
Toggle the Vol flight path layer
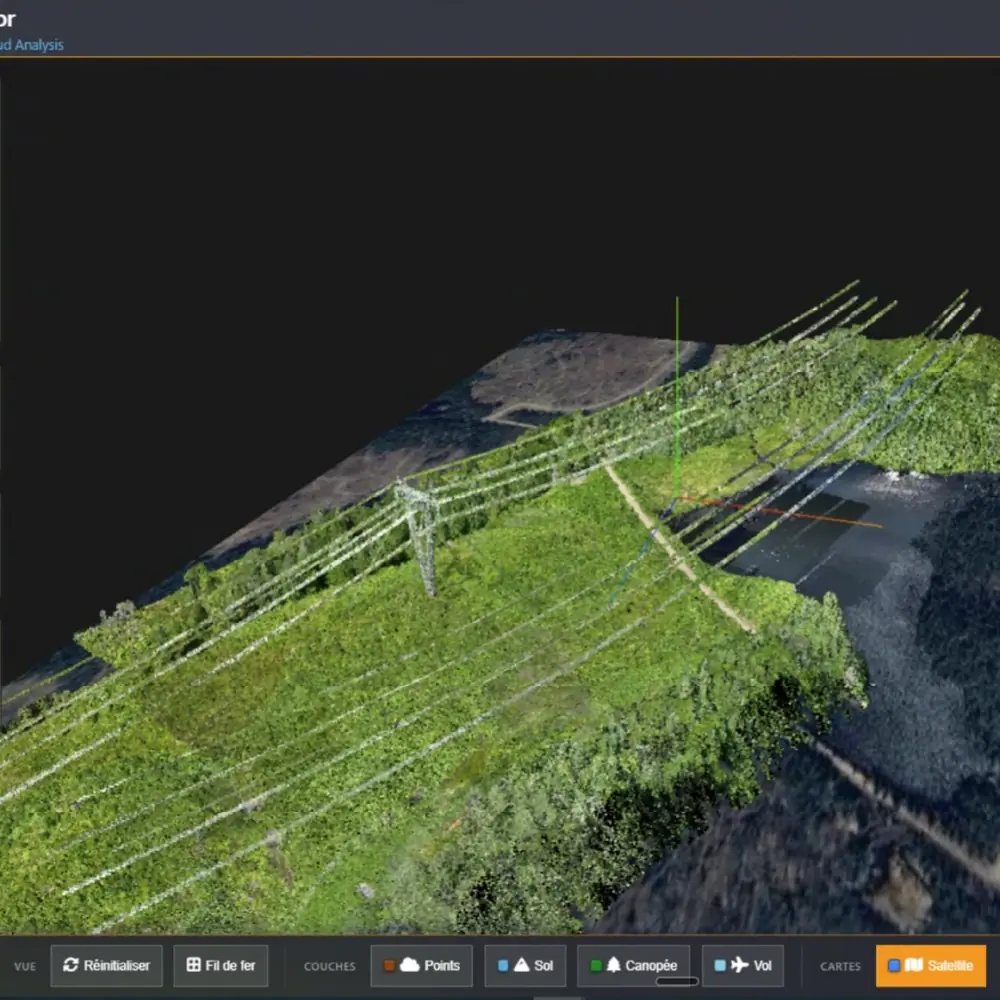[x=742, y=966]
